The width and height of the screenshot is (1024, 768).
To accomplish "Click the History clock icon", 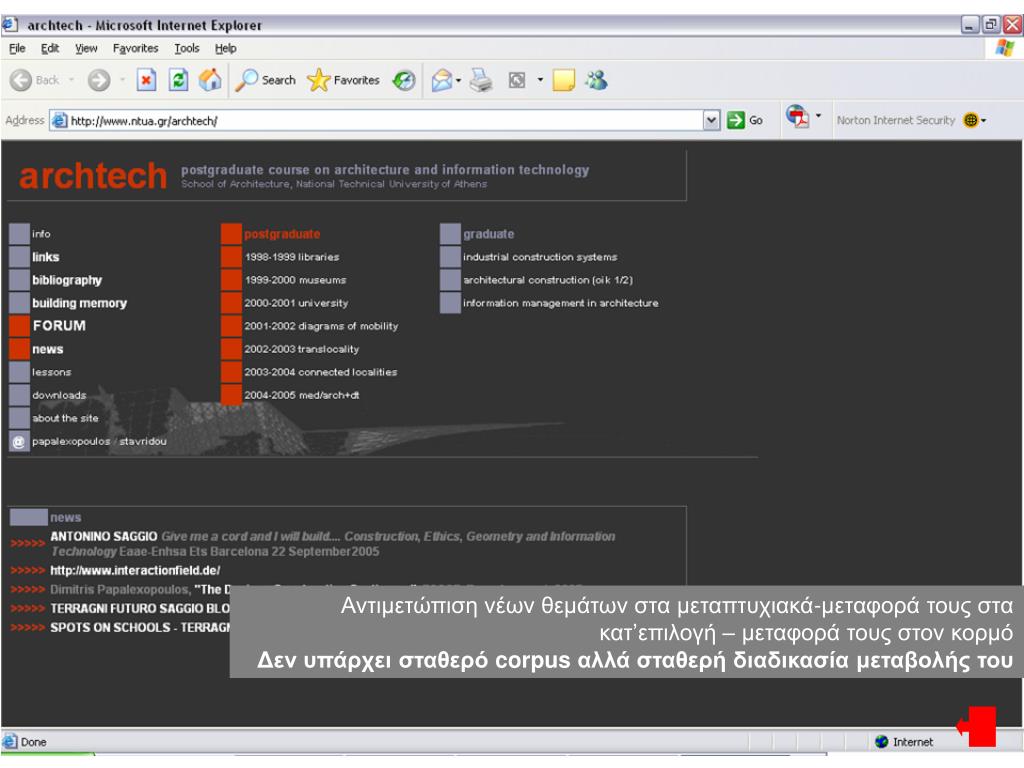I will tap(404, 80).
